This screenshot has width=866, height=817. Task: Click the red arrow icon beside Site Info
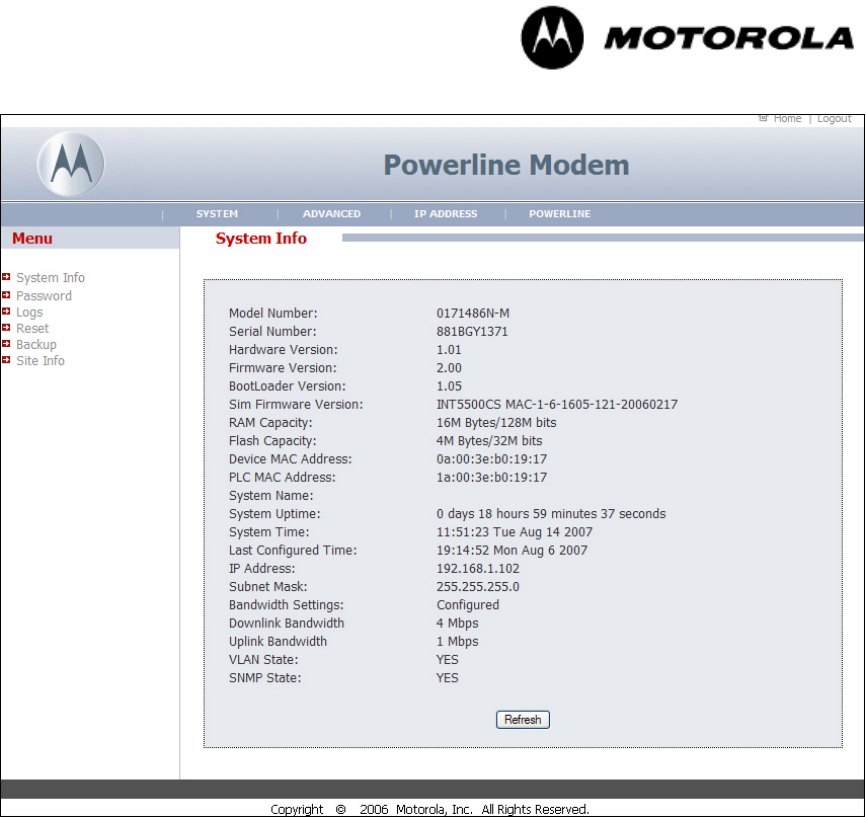point(6,360)
